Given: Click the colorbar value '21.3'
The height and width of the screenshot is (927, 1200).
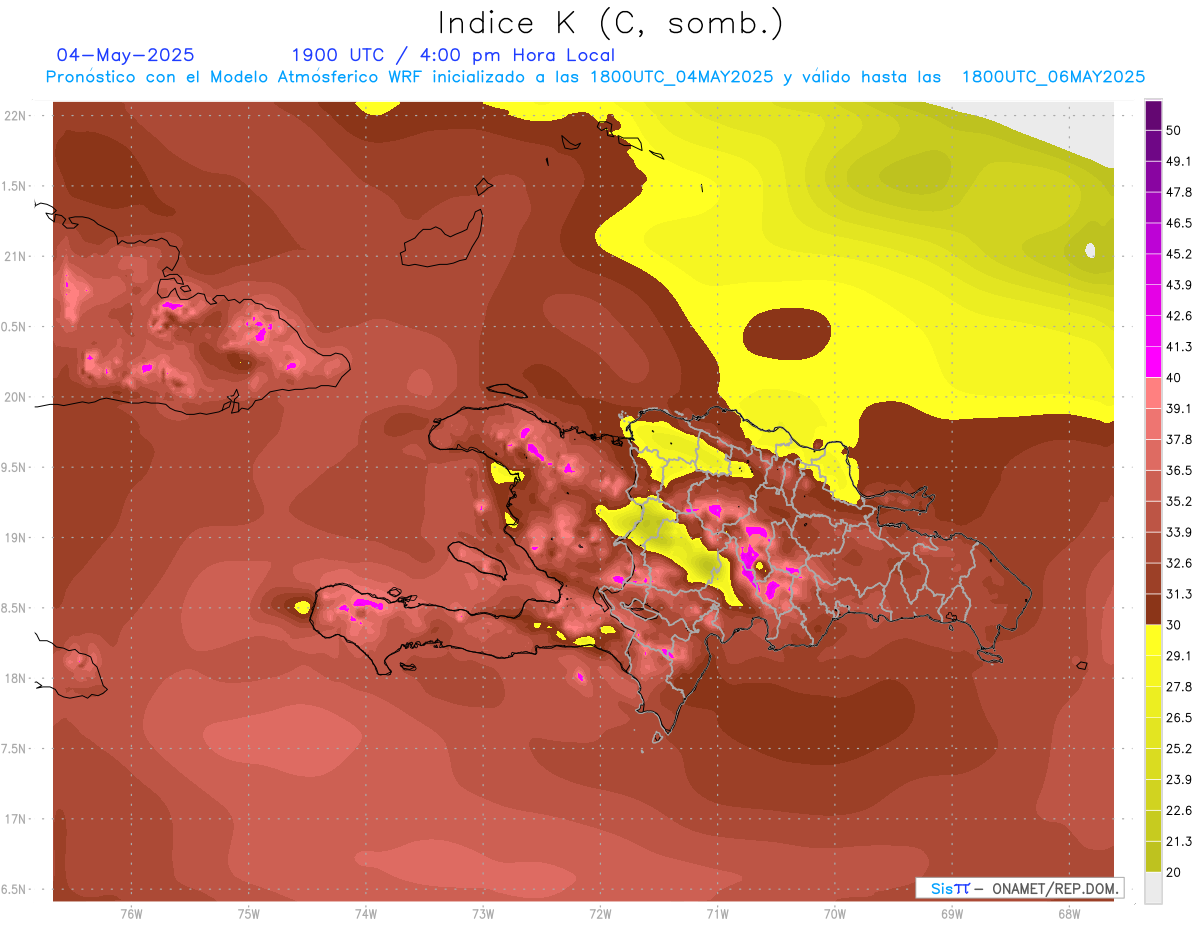Looking at the screenshot, I should 1179,842.
